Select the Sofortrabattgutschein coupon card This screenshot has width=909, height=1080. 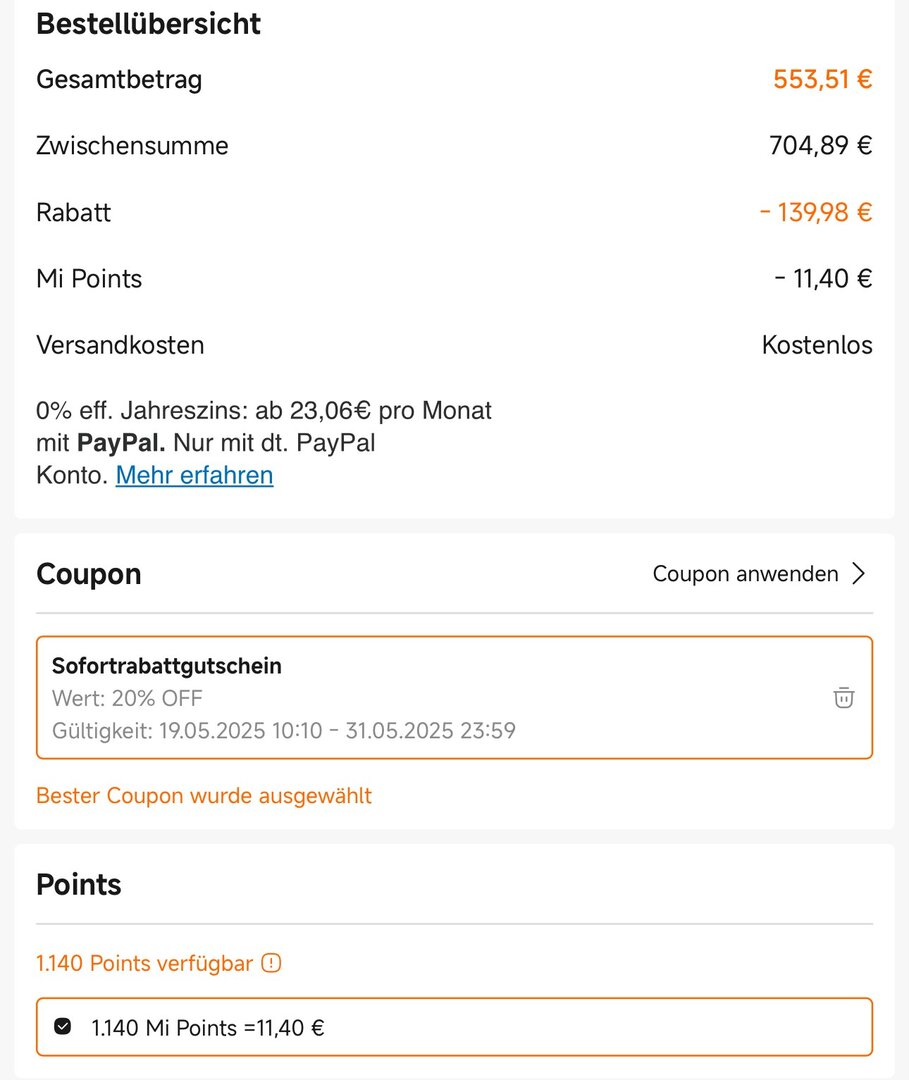tap(454, 697)
